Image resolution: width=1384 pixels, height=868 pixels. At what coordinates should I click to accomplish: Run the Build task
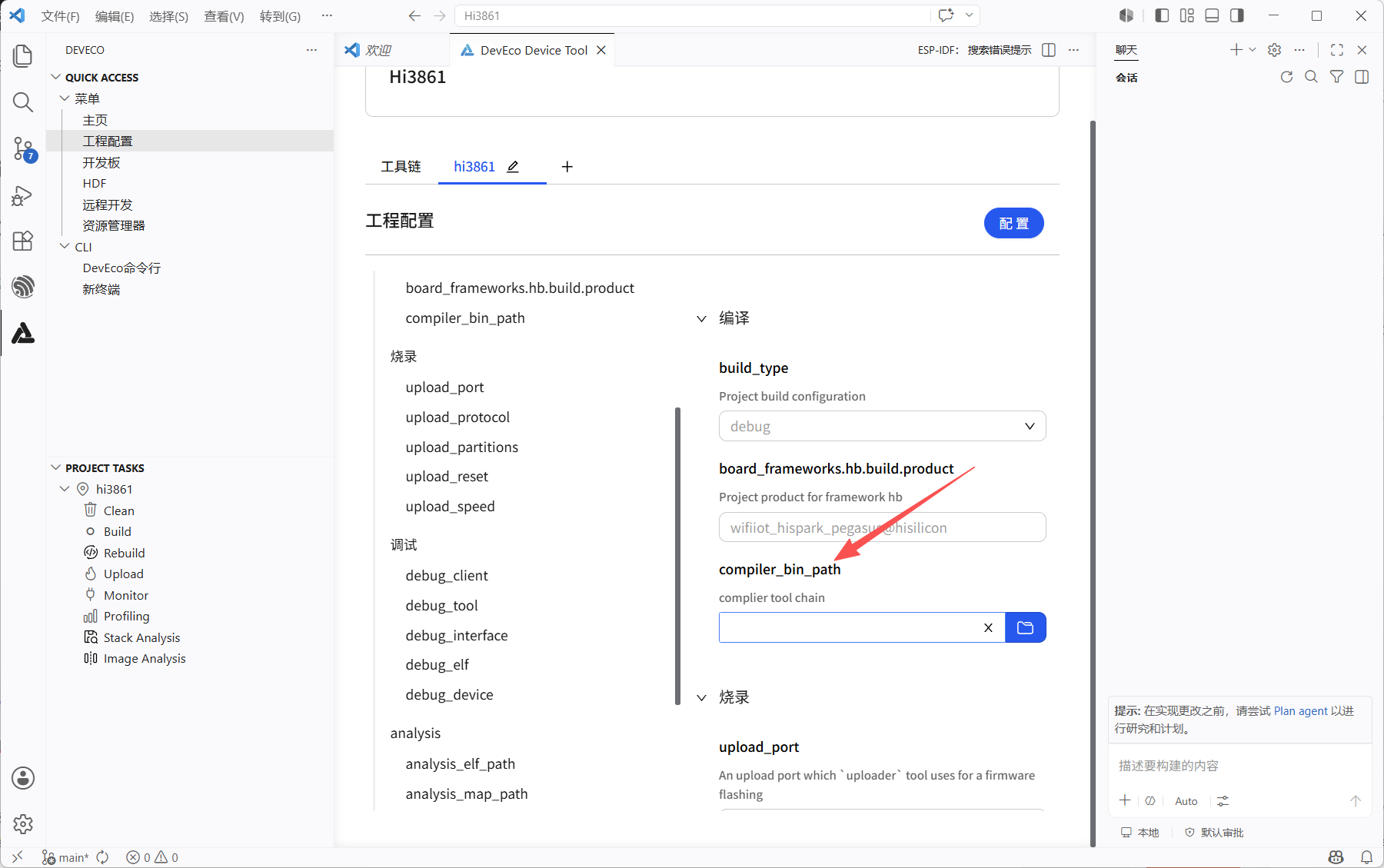click(118, 531)
